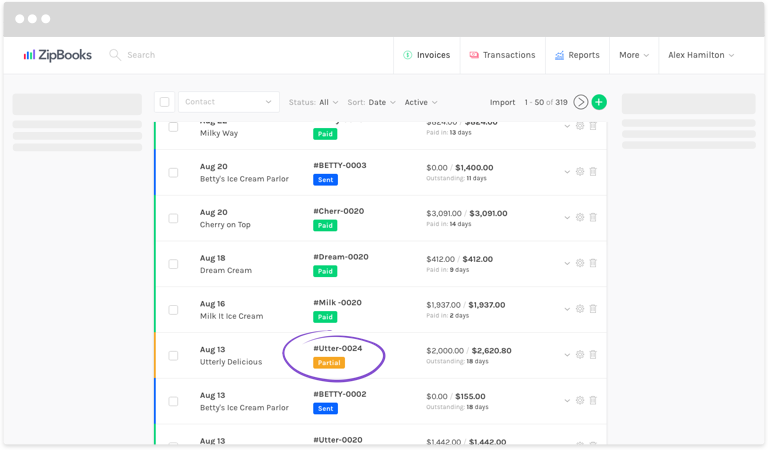Select the Cherry on Top contact name
The width and height of the screenshot is (768, 450).
225,225
